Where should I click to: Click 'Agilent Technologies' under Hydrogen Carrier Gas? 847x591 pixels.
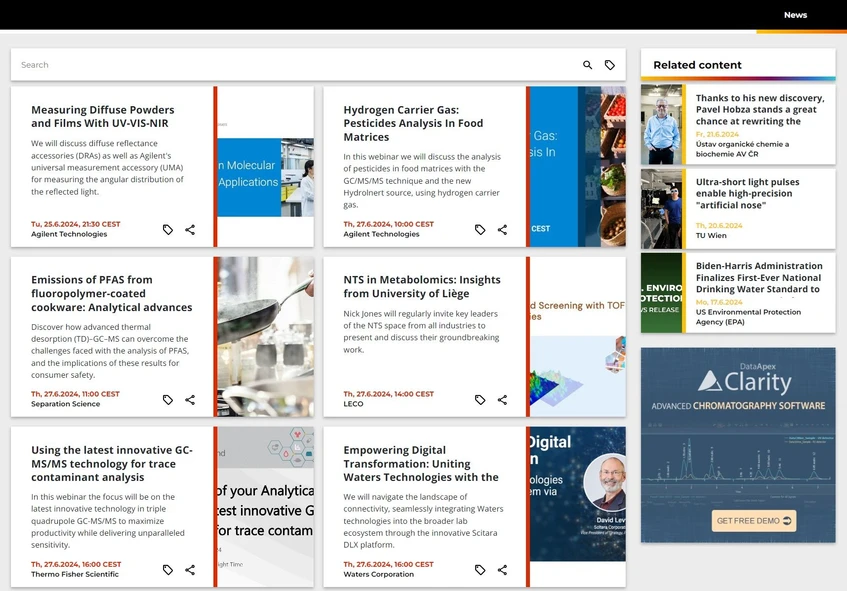click(381, 234)
